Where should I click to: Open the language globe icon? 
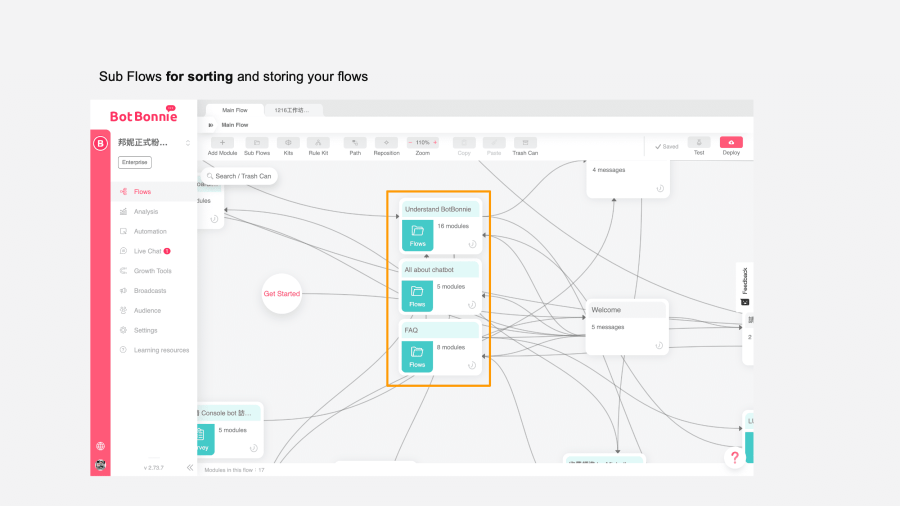click(x=100, y=446)
